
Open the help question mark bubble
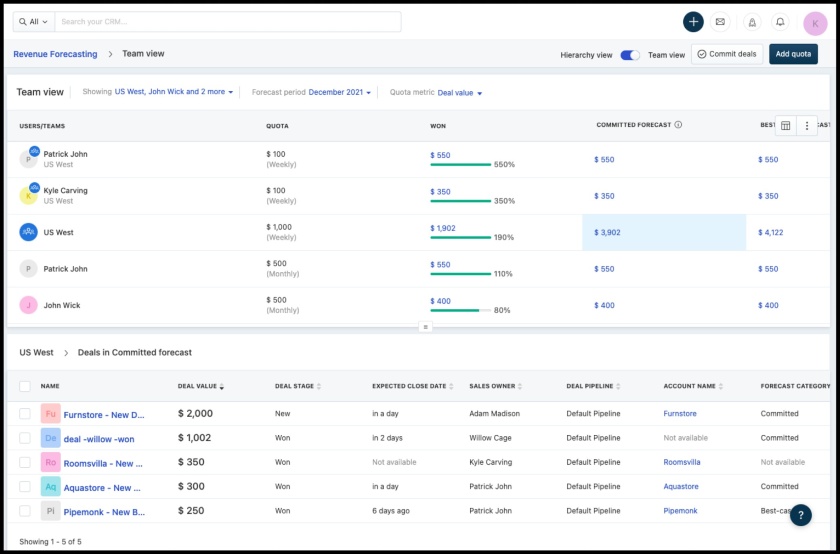point(800,515)
